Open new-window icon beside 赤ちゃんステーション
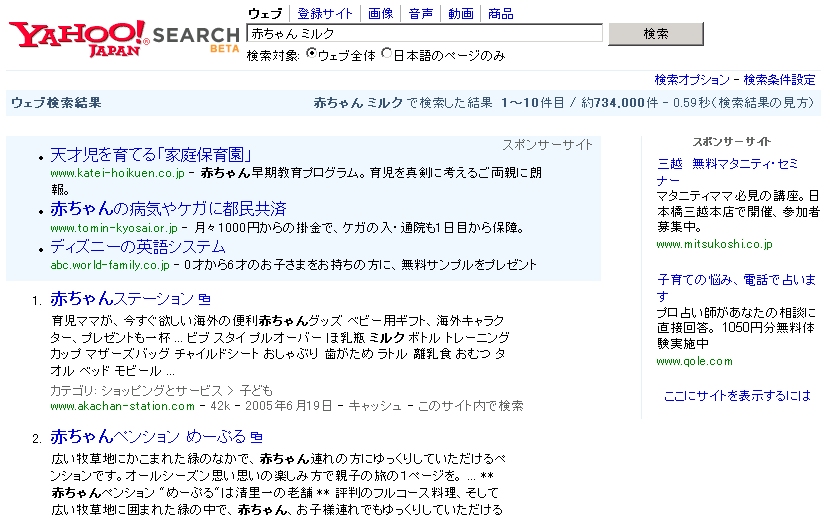 pyautogui.click(x=204, y=299)
